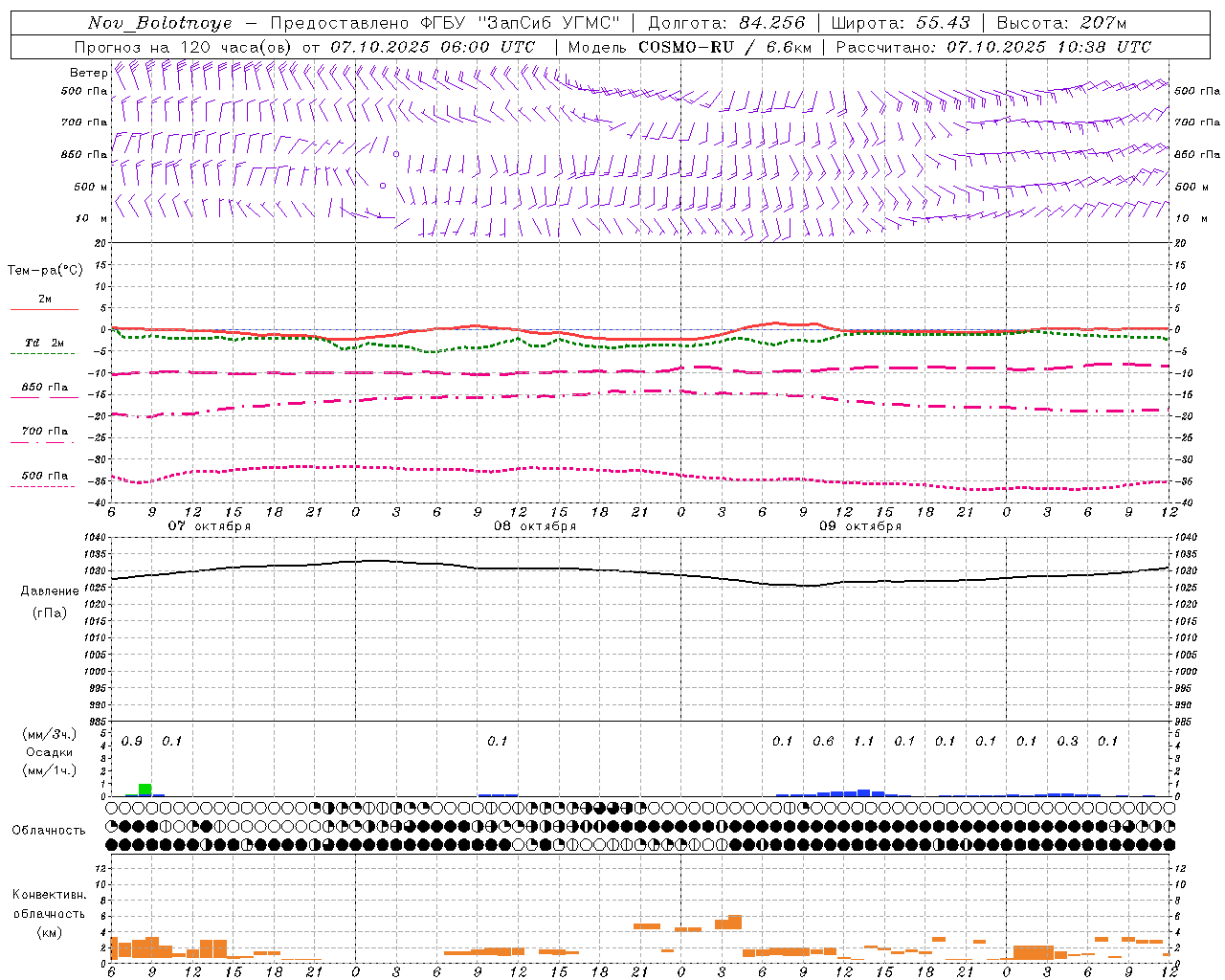Click the '07 октября' date label
The height and width of the screenshot is (980, 1225).
point(210,526)
